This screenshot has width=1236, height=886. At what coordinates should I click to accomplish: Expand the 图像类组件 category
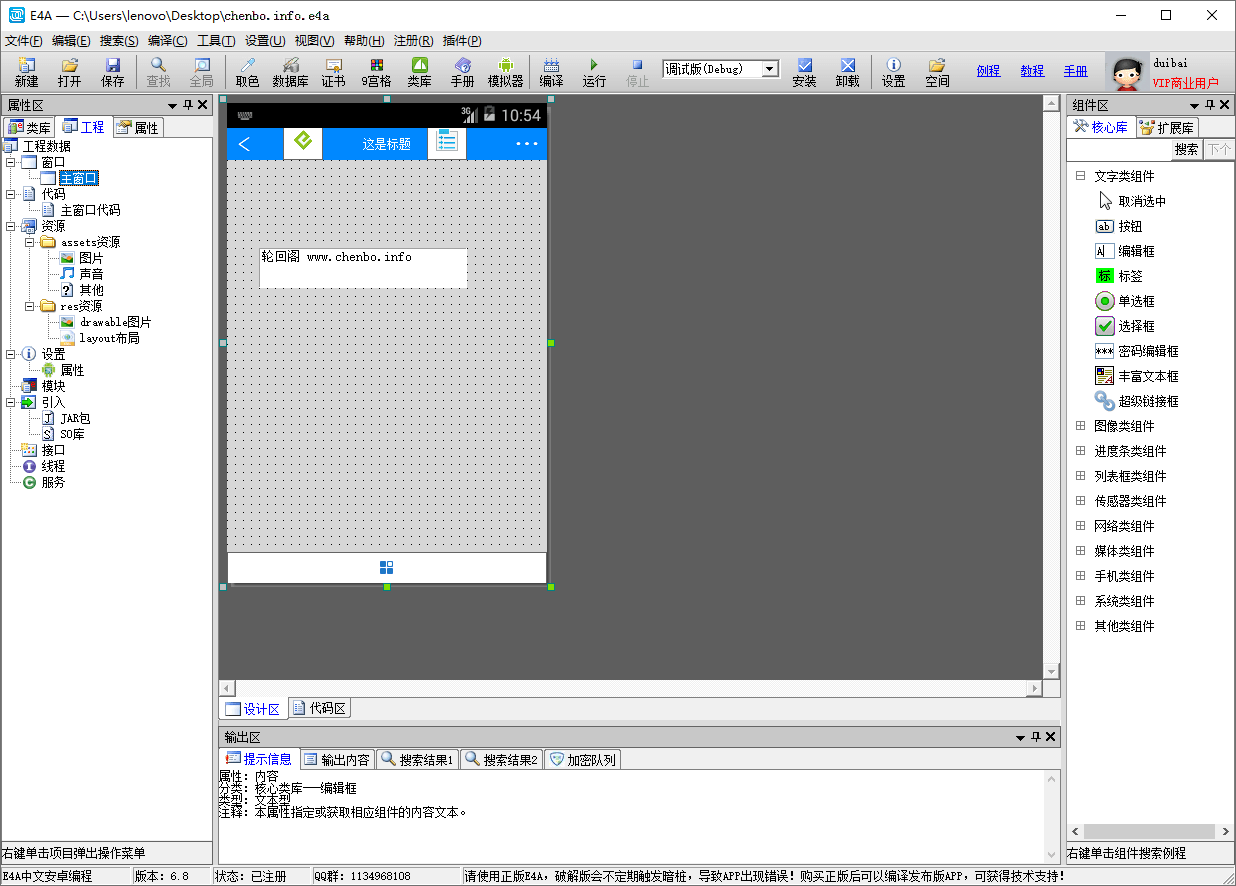coord(1080,426)
